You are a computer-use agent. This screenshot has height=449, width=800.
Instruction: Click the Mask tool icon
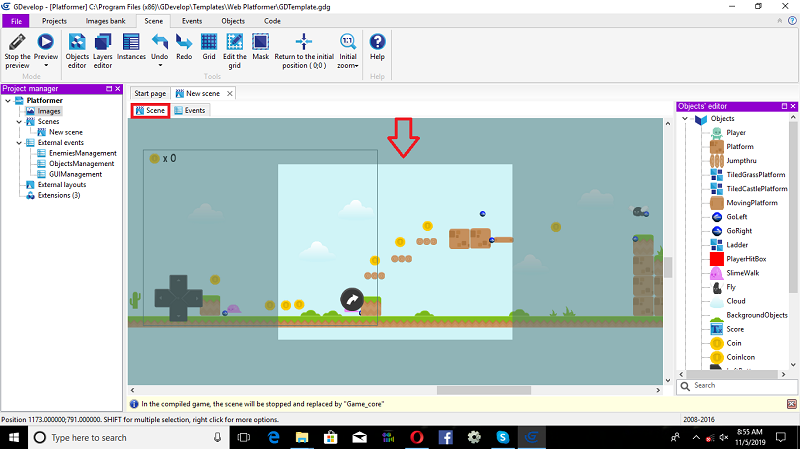tap(260, 42)
